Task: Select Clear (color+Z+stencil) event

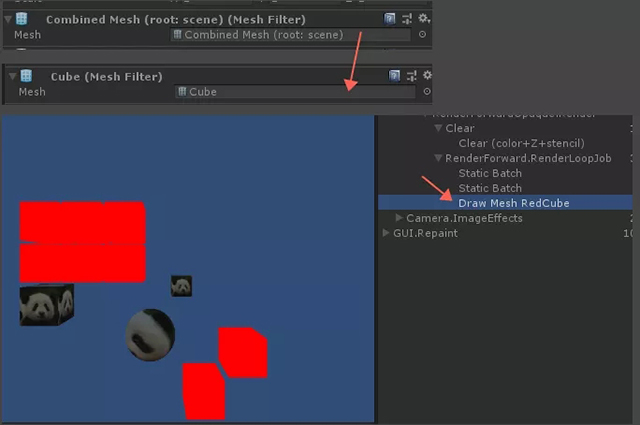Action: tap(521, 143)
